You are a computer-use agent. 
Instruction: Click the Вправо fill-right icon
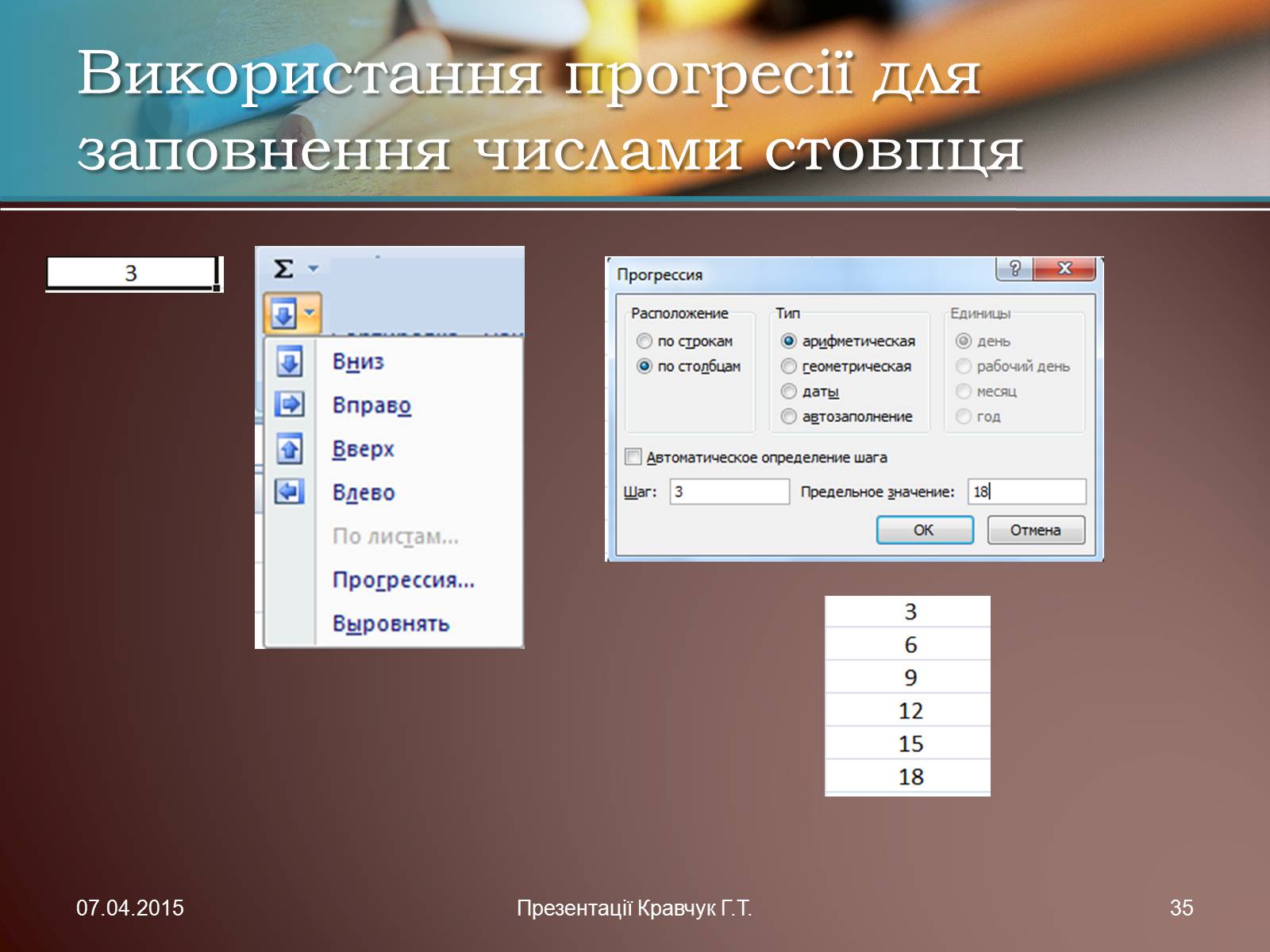click(289, 405)
